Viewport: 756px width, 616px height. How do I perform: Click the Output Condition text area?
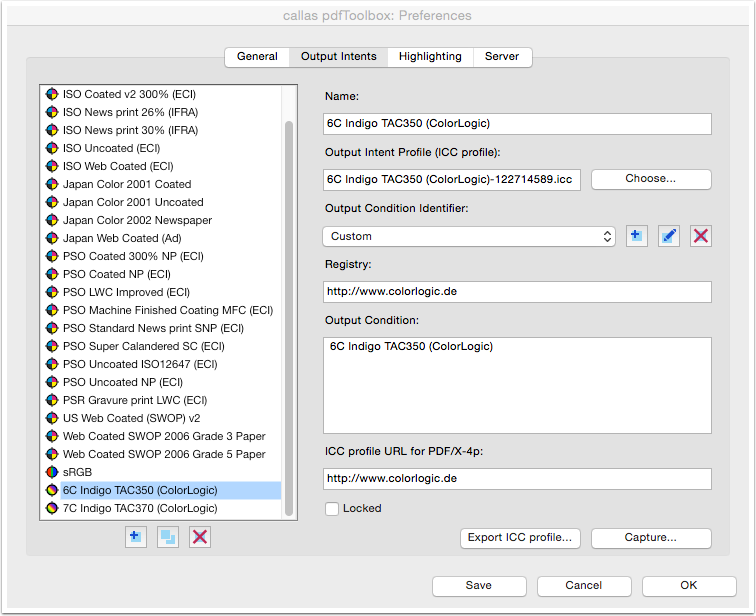click(x=517, y=385)
